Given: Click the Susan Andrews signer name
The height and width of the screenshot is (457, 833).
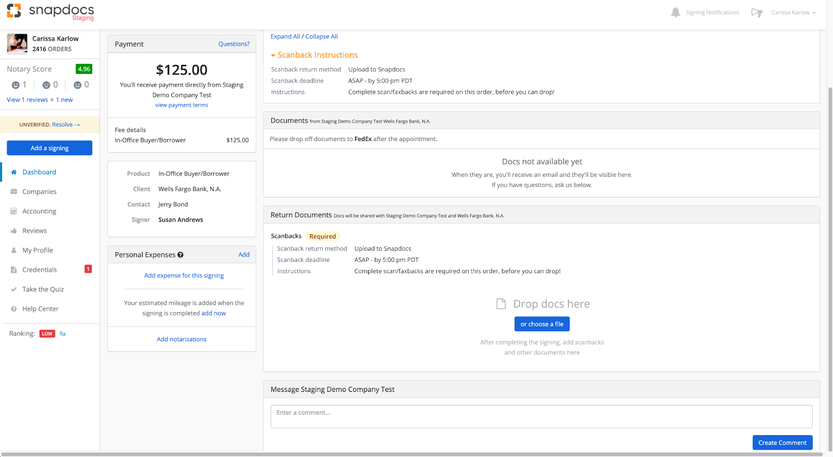Looking at the screenshot, I should point(181,219).
